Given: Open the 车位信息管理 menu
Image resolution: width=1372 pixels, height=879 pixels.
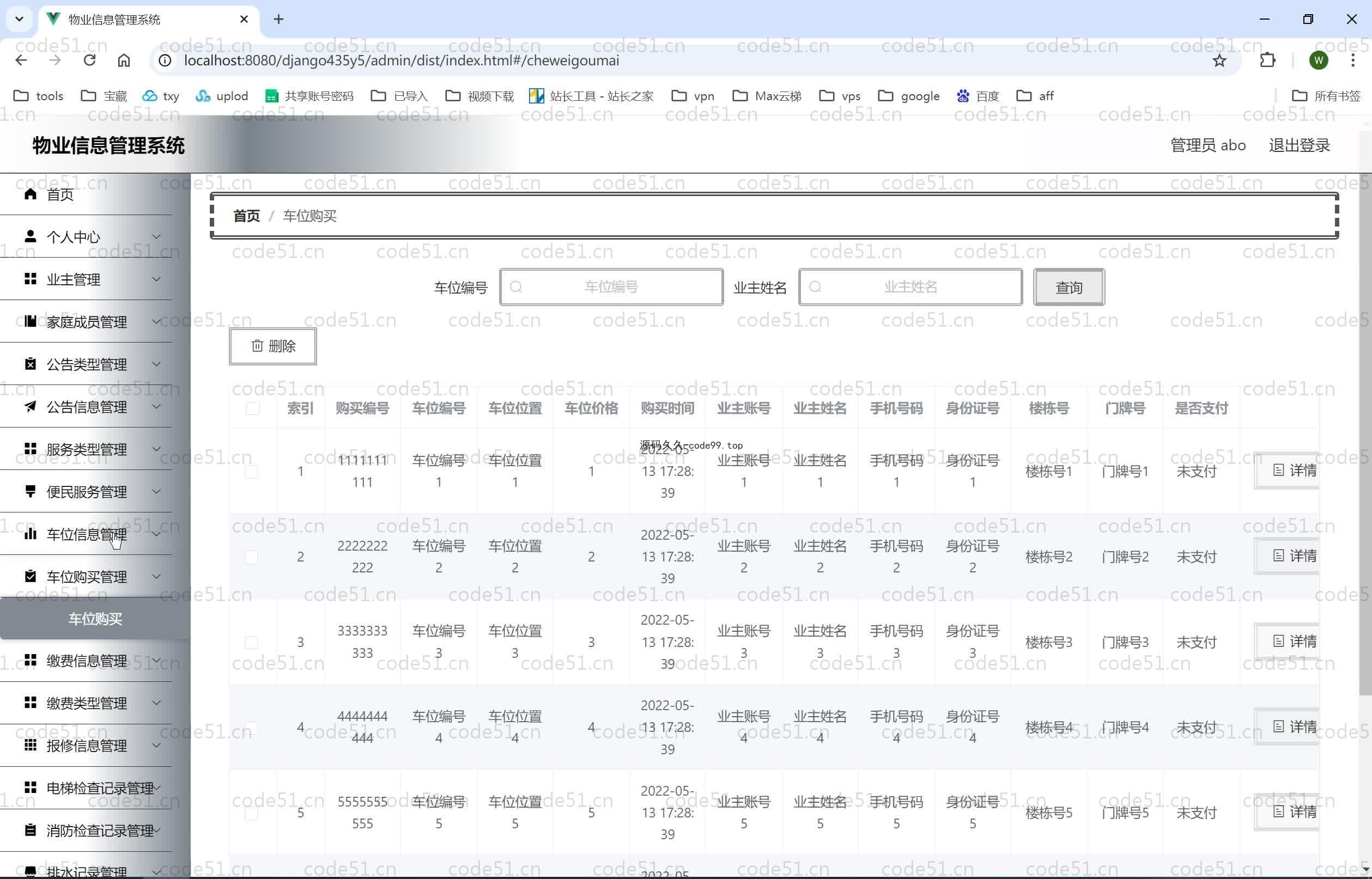Looking at the screenshot, I should (86, 534).
